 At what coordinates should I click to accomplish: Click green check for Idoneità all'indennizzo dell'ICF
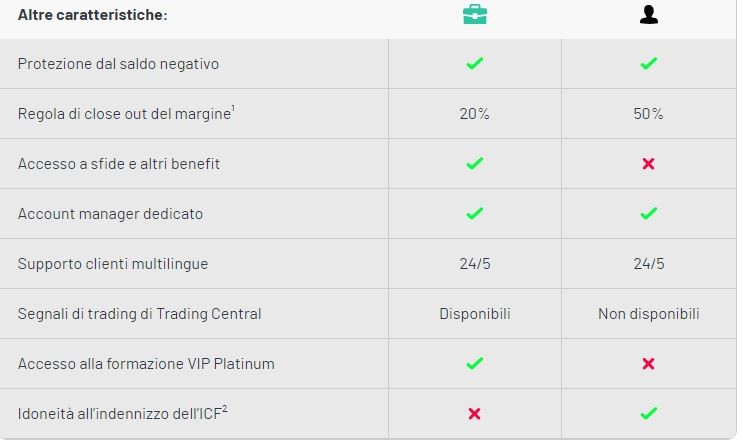(x=648, y=413)
